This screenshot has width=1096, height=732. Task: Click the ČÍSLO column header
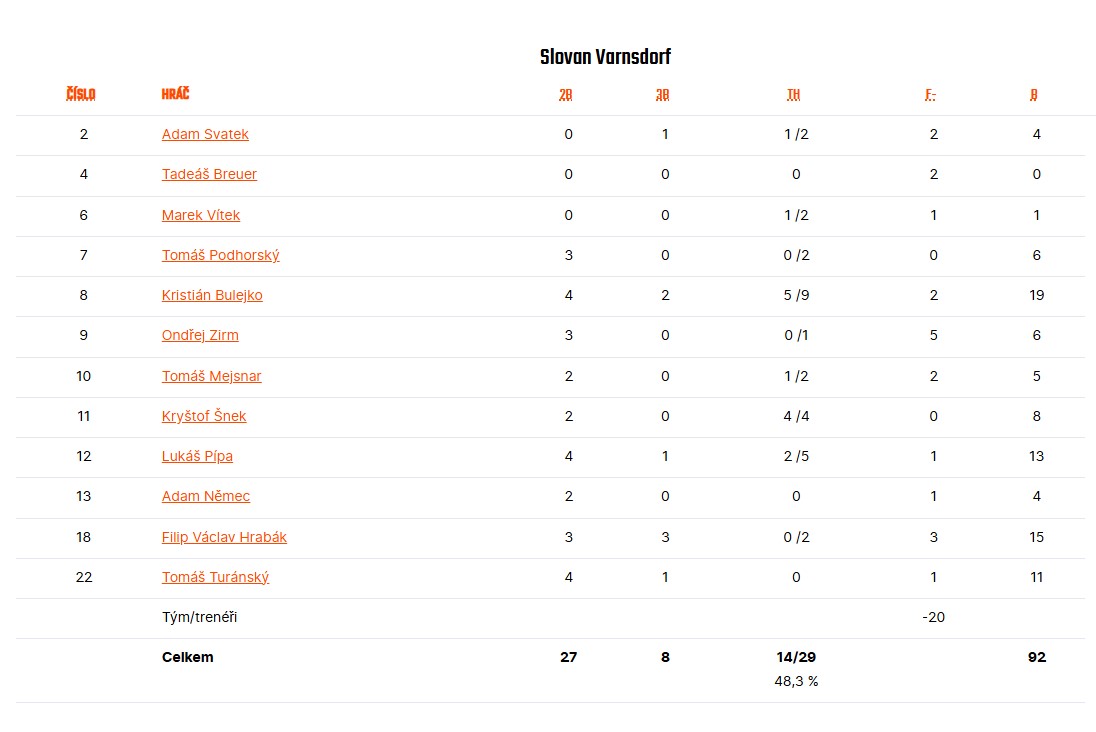(x=81, y=94)
